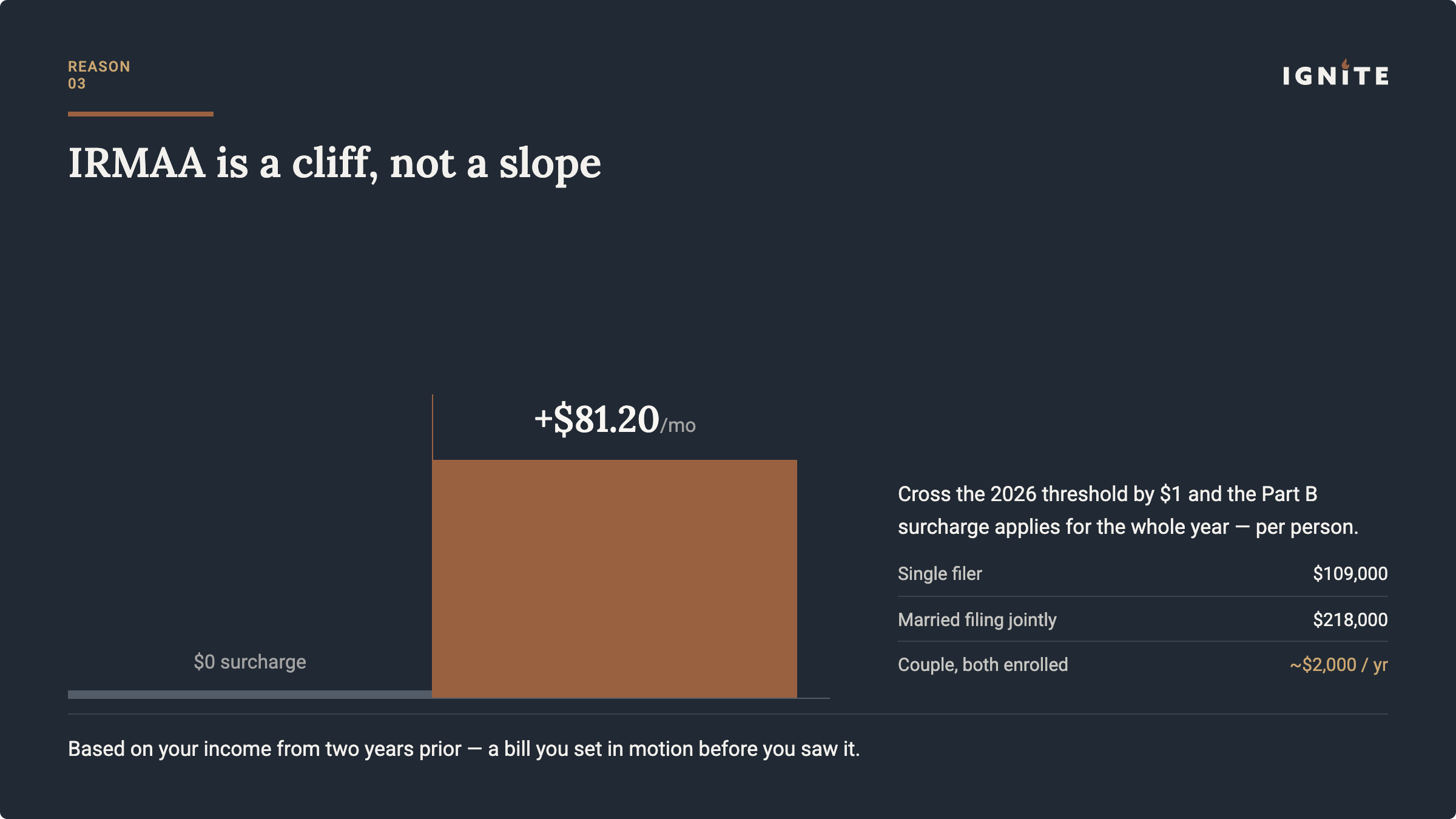Click the $109,000 threshold value

1350,574
